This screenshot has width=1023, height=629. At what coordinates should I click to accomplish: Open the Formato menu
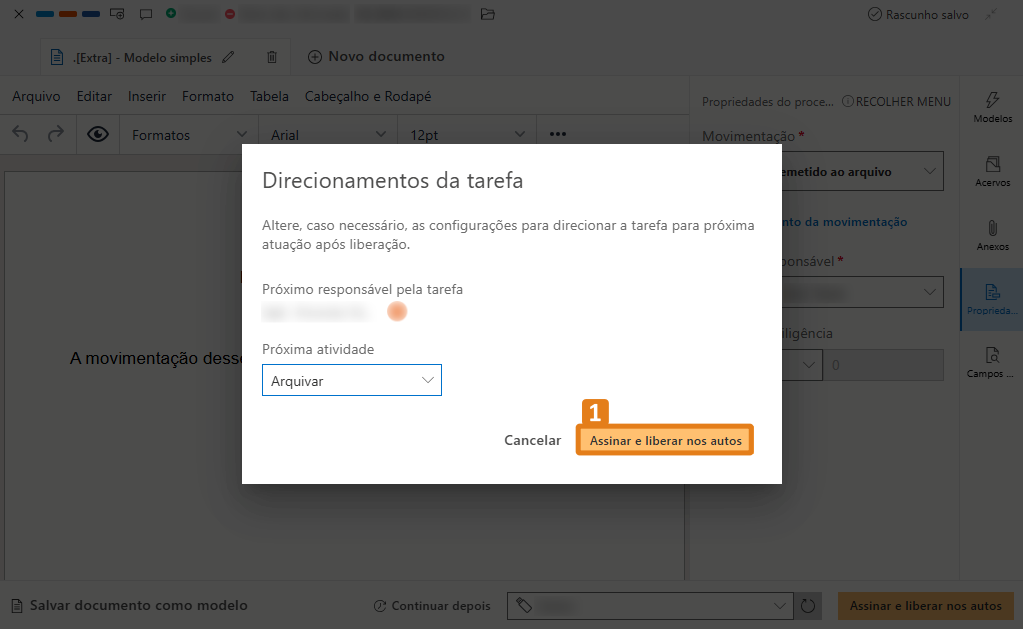pos(207,96)
